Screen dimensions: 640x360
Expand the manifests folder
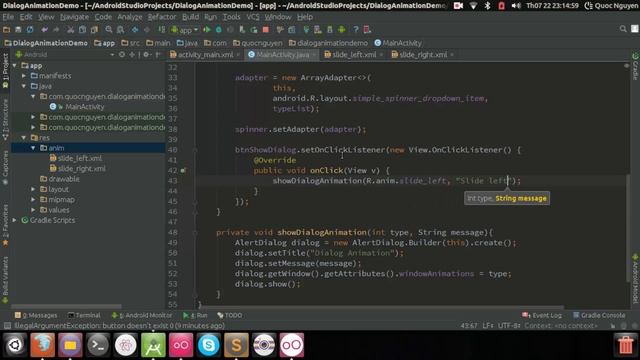[24, 76]
